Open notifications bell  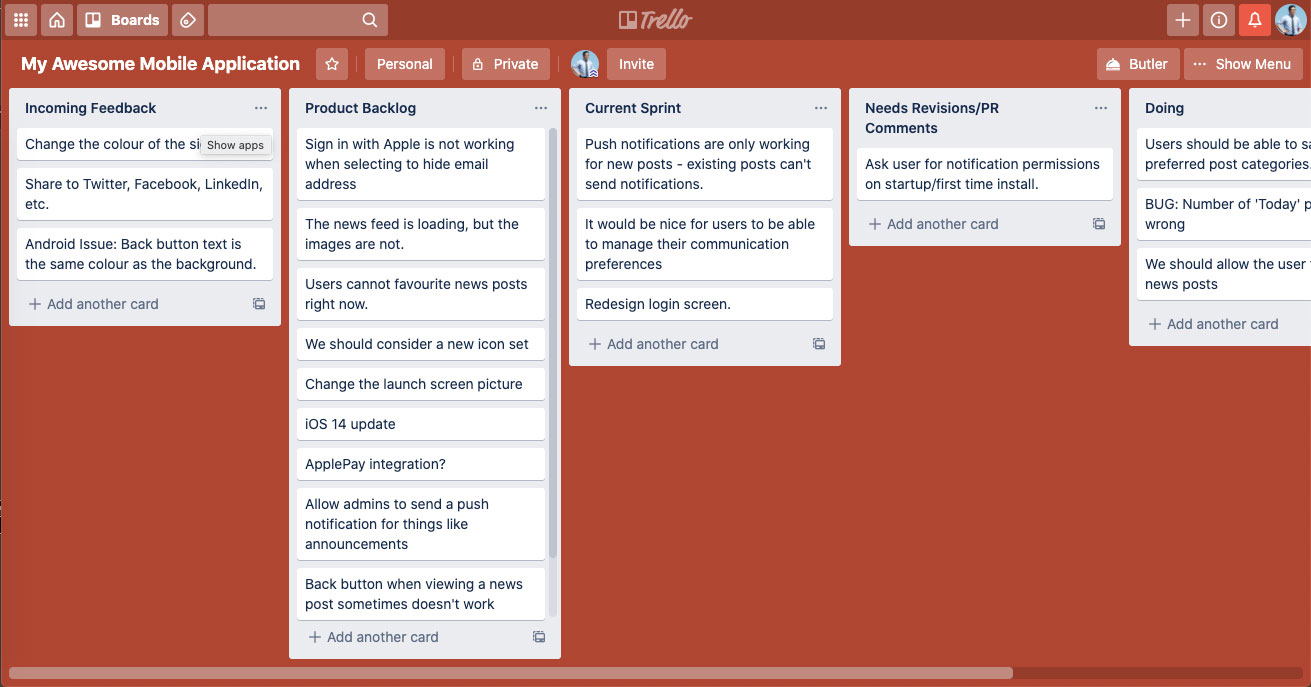1254,20
